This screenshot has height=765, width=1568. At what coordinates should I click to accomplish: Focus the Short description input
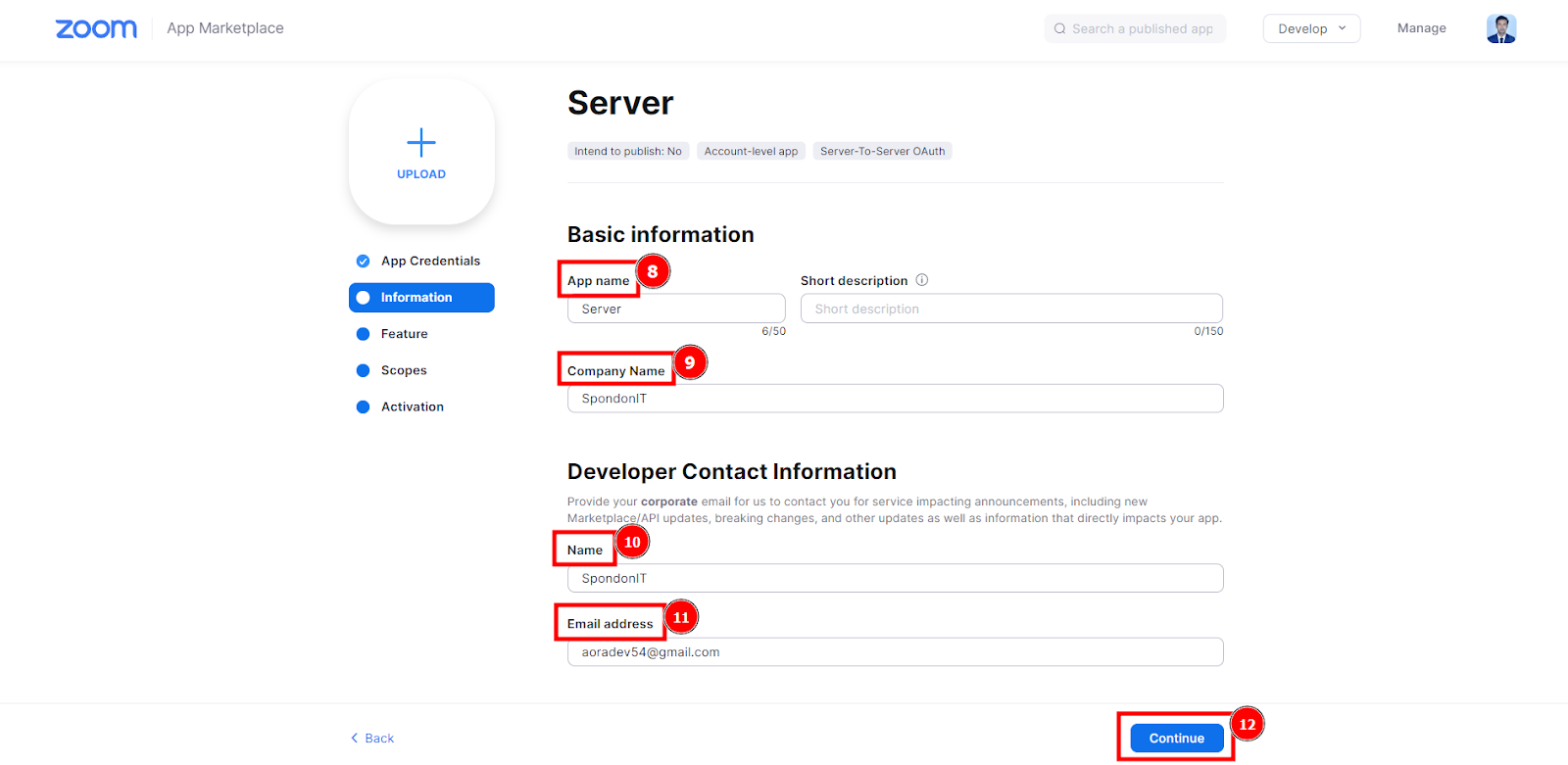1011,309
